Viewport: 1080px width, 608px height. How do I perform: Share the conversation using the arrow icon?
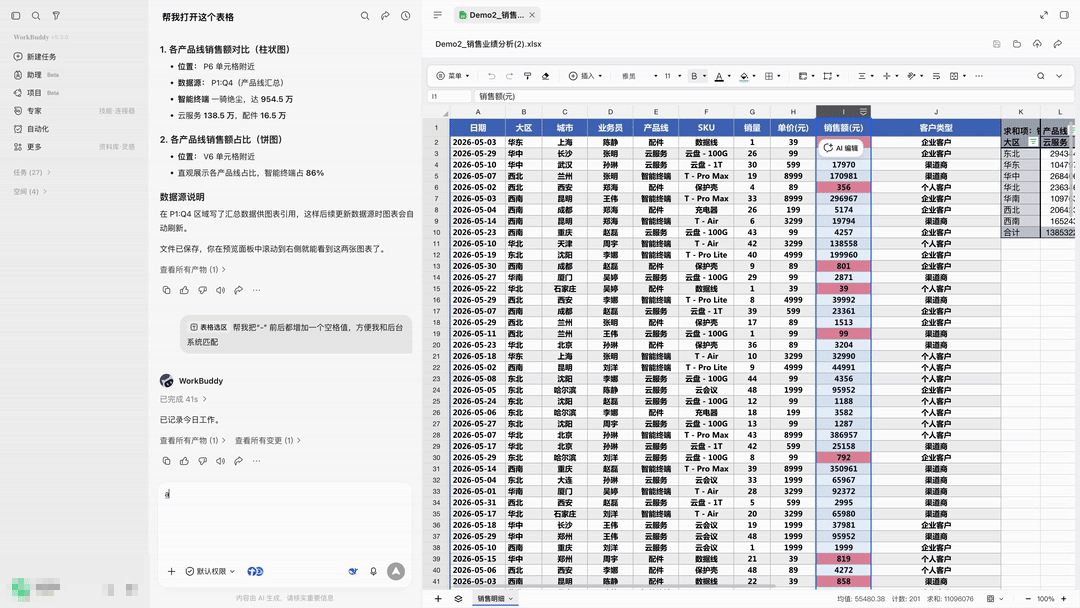pos(385,16)
